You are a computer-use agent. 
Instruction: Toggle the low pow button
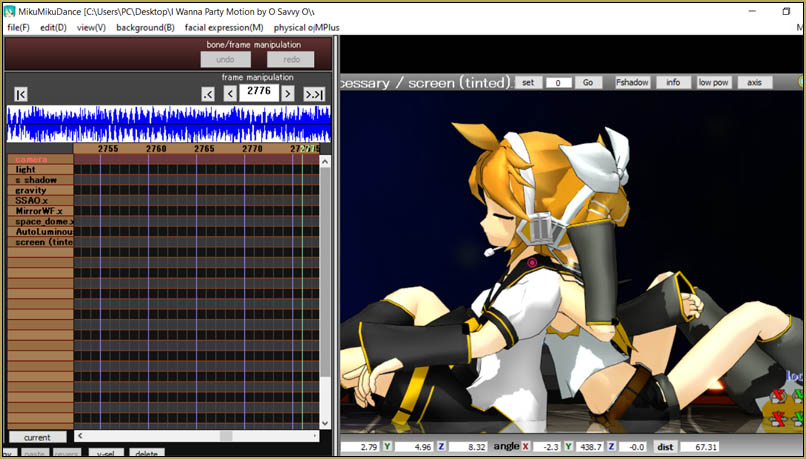coord(713,82)
